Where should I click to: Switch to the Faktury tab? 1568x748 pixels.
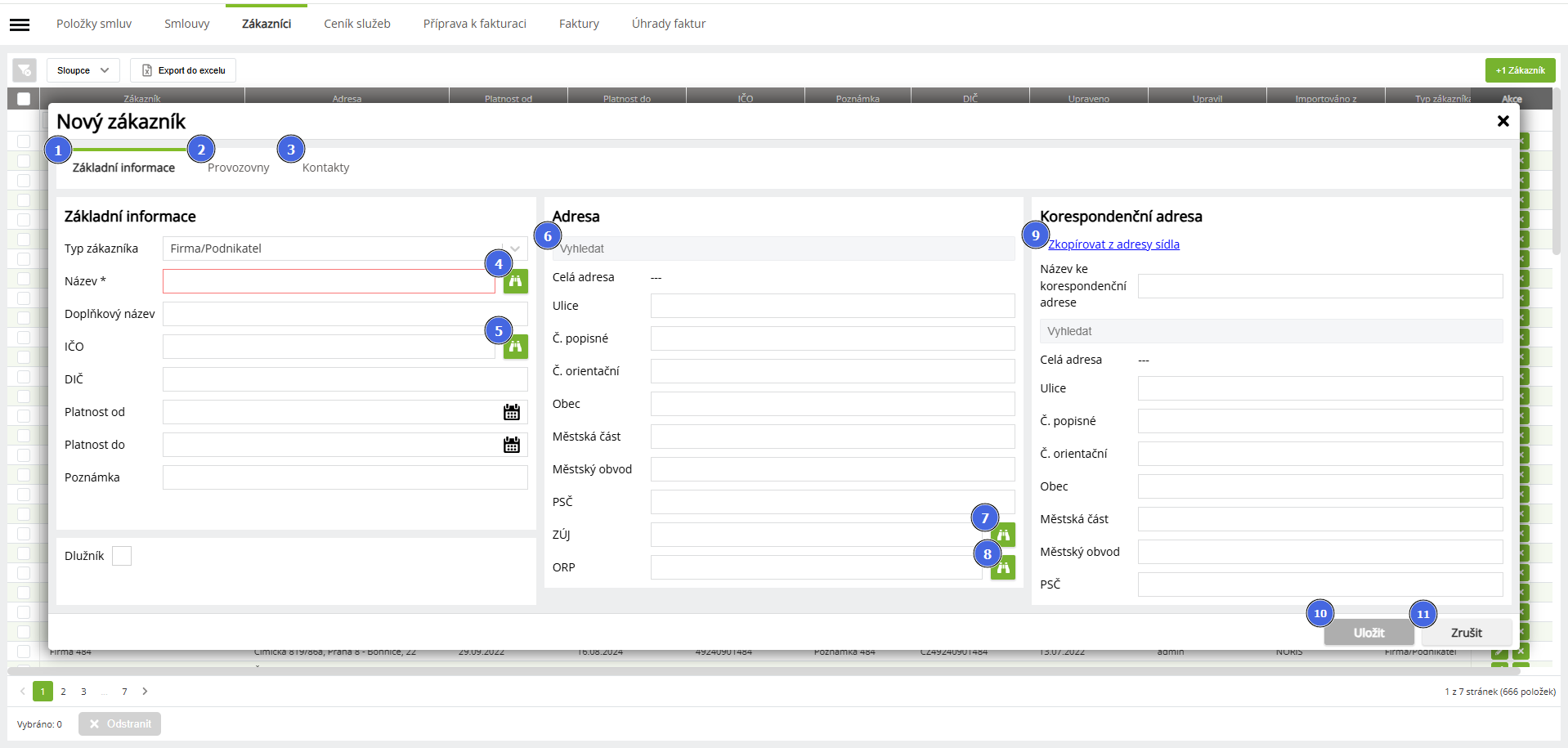pyautogui.click(x=579, y=24)
